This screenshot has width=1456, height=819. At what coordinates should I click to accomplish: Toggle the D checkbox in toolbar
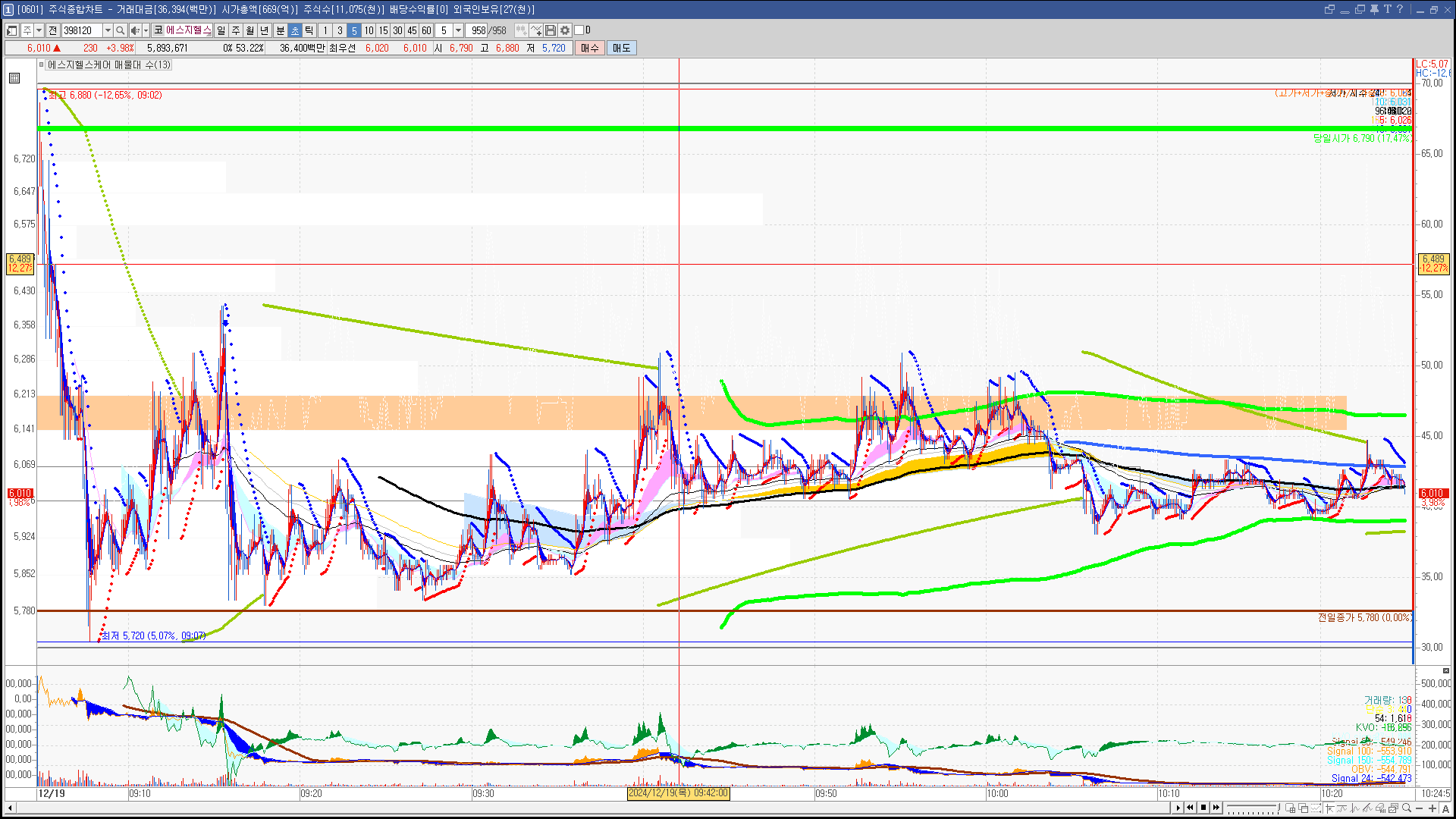point(579,30)
